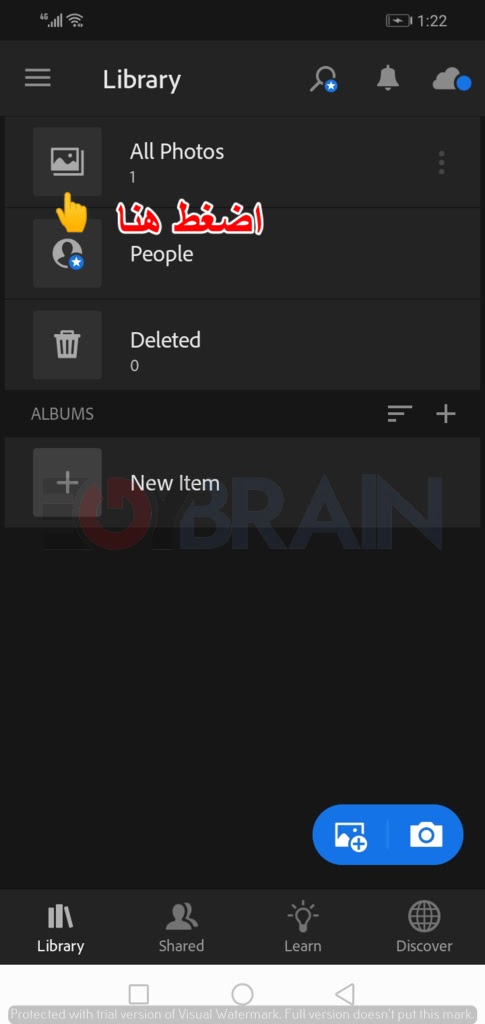Open the notifications bell
This screenshot has height=1024, width=485.
click(x=388, y=78)
